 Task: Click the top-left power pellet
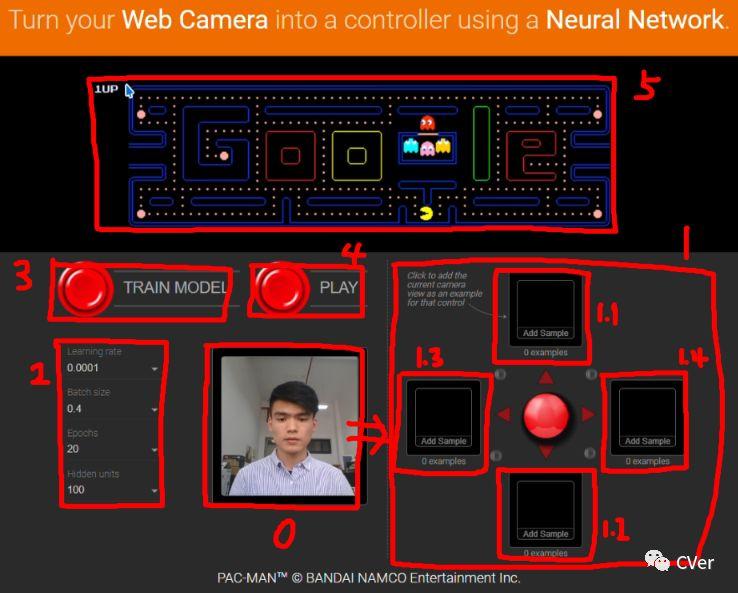141,114
